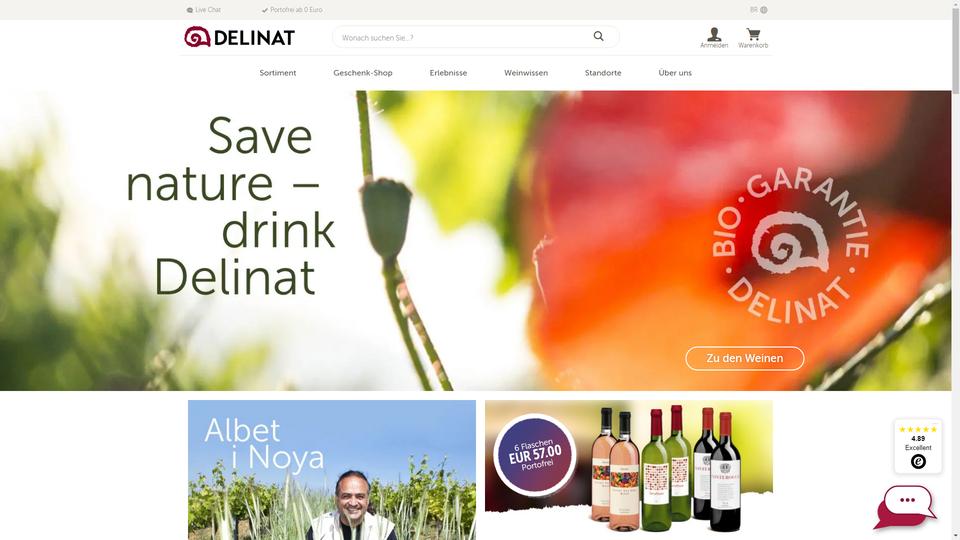Open the Albet i Noya banner
960x540 pixels.
[332, 470]
